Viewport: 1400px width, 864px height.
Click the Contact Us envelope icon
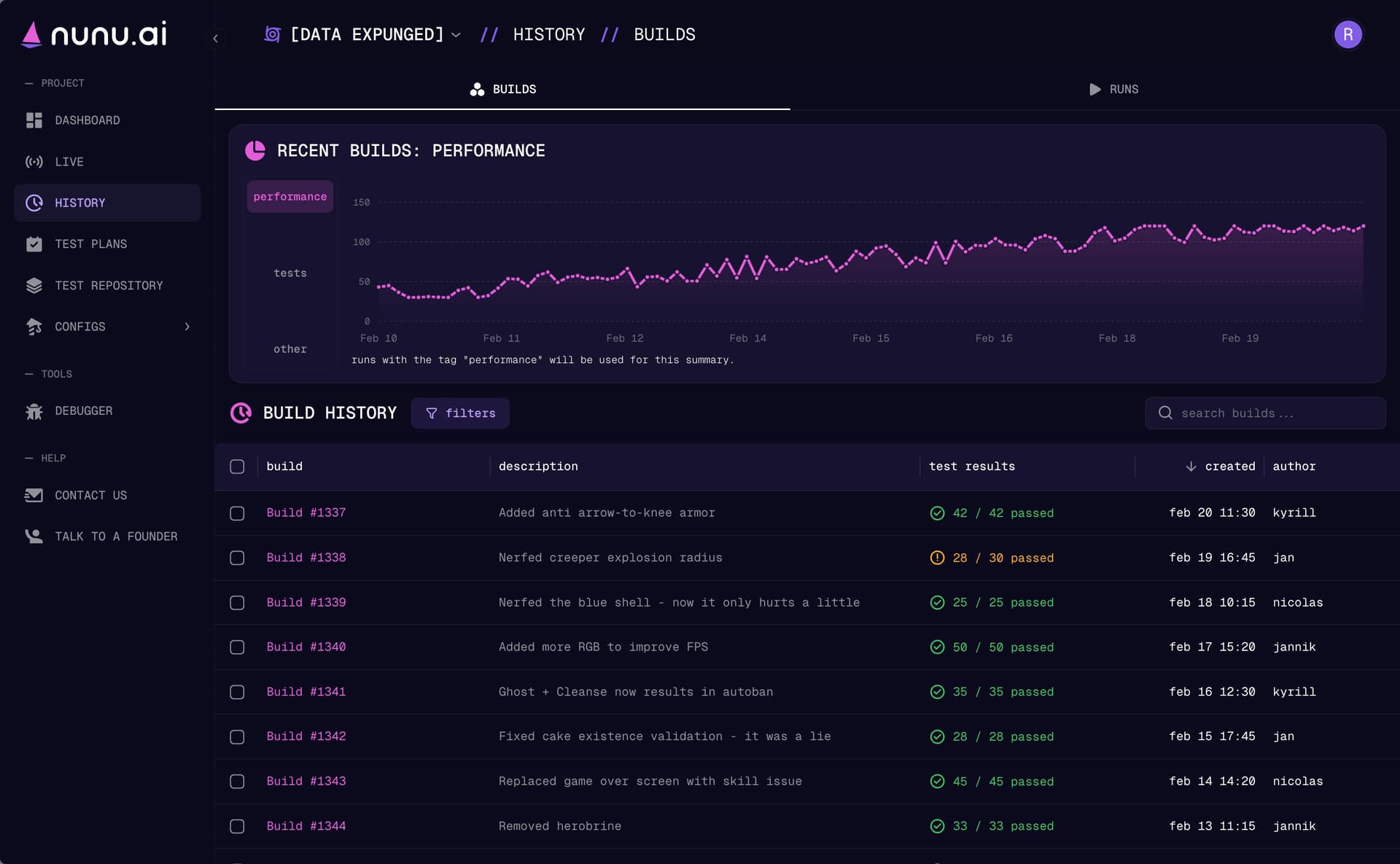[34, 496]
